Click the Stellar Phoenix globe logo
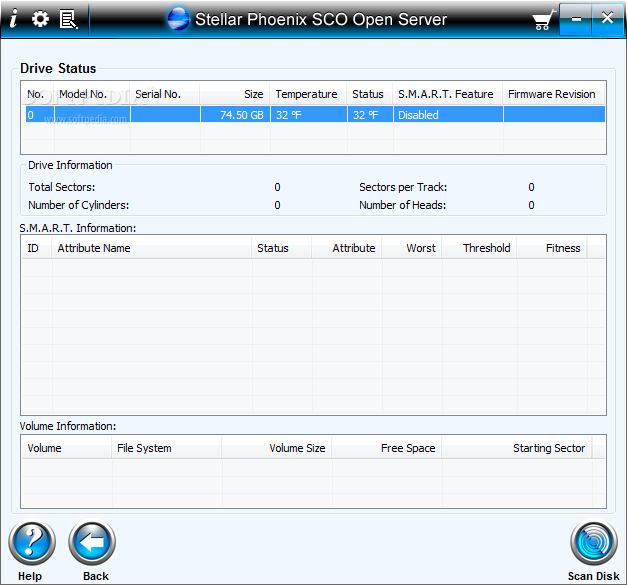This screenshot has height=585, width=627. tap(178, 19)
